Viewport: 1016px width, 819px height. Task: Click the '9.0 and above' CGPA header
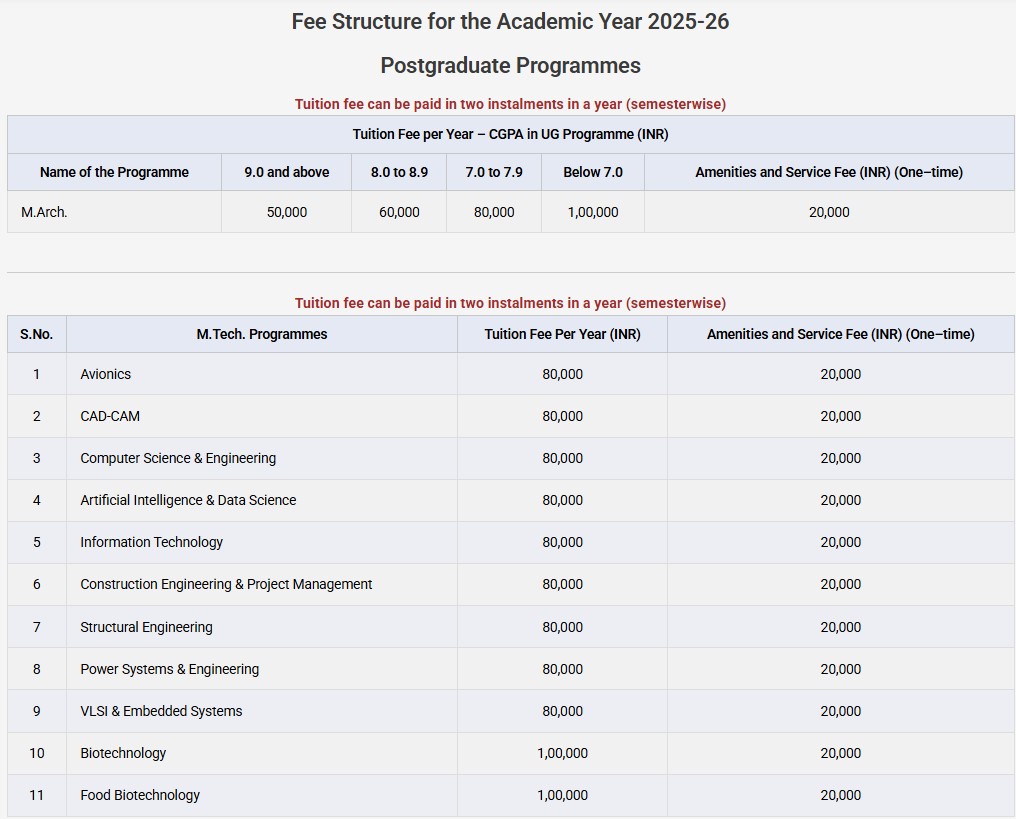(x=286, y=172)
